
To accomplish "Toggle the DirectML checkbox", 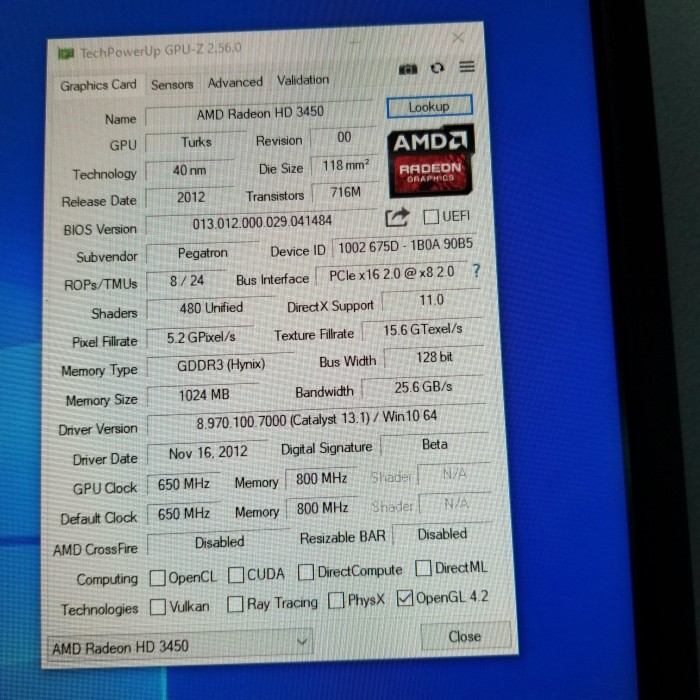I will point(423,568).
